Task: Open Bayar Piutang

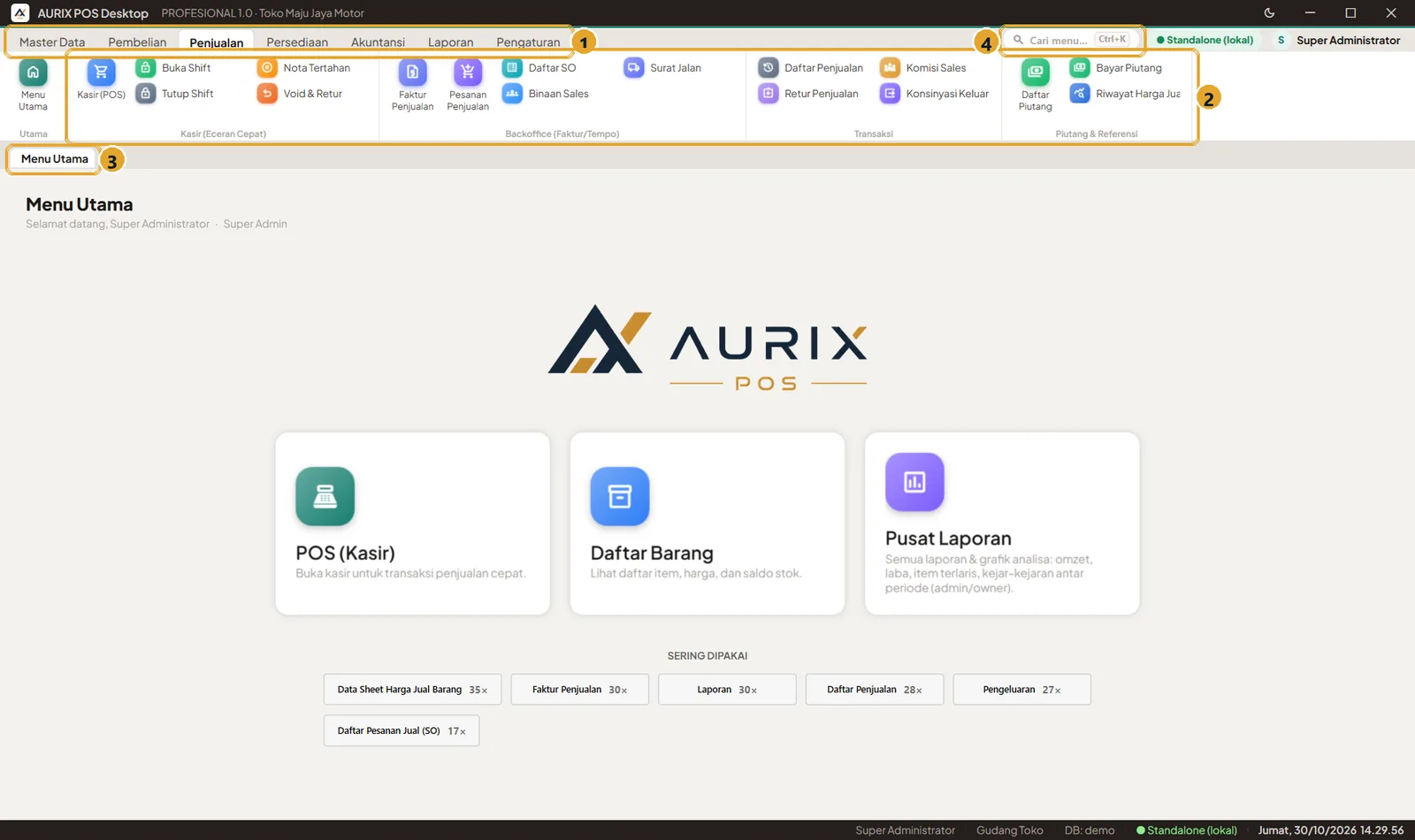Action: [1116, 67]
